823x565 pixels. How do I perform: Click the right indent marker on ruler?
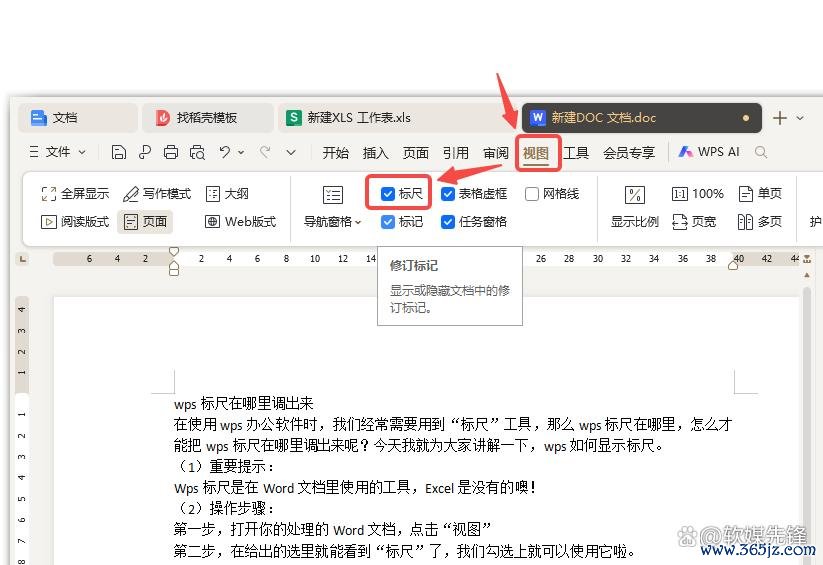pyautogui.click(x=733, y=266)
